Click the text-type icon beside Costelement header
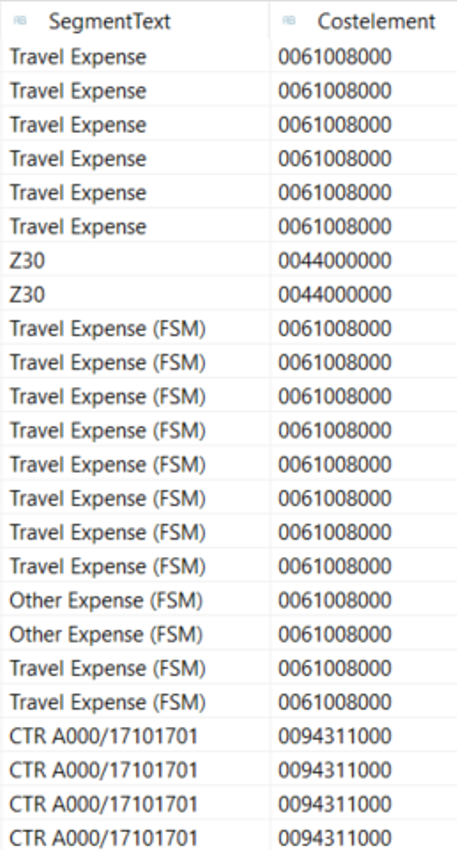457x850 pixels. click(289, 21)
